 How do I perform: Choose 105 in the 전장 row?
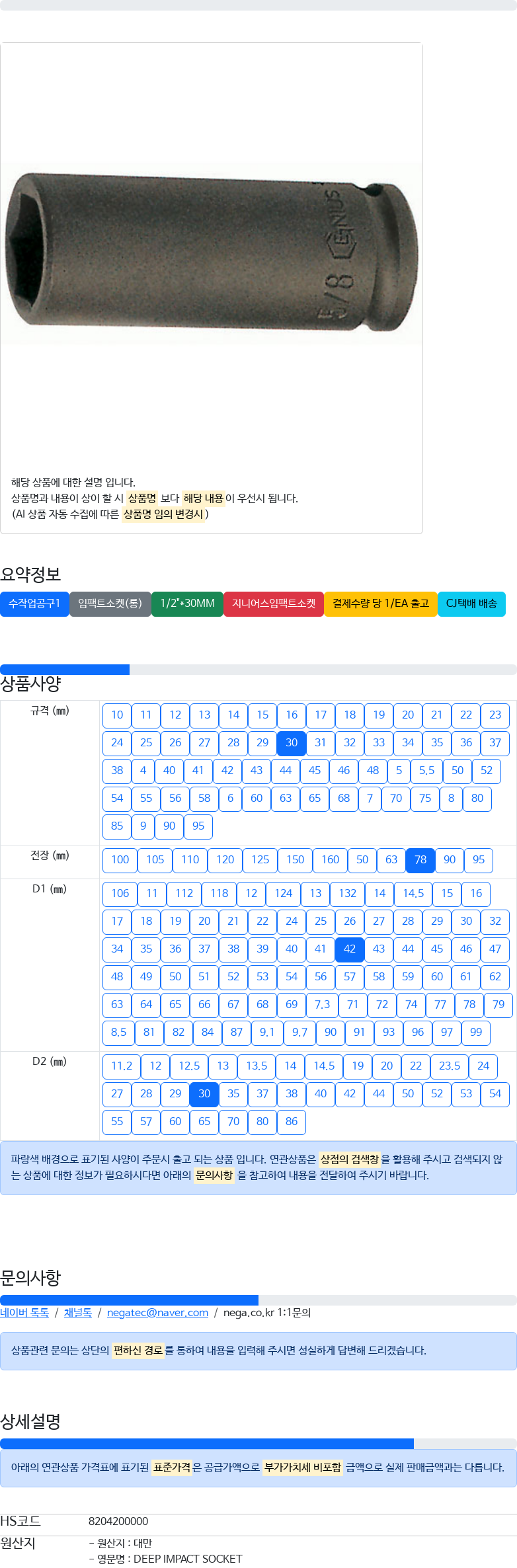coord(155,860)
